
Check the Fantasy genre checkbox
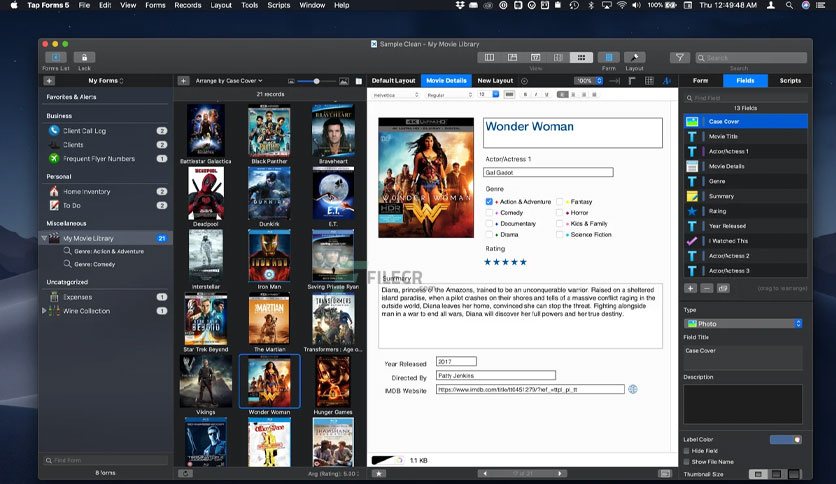pos(559,201)
